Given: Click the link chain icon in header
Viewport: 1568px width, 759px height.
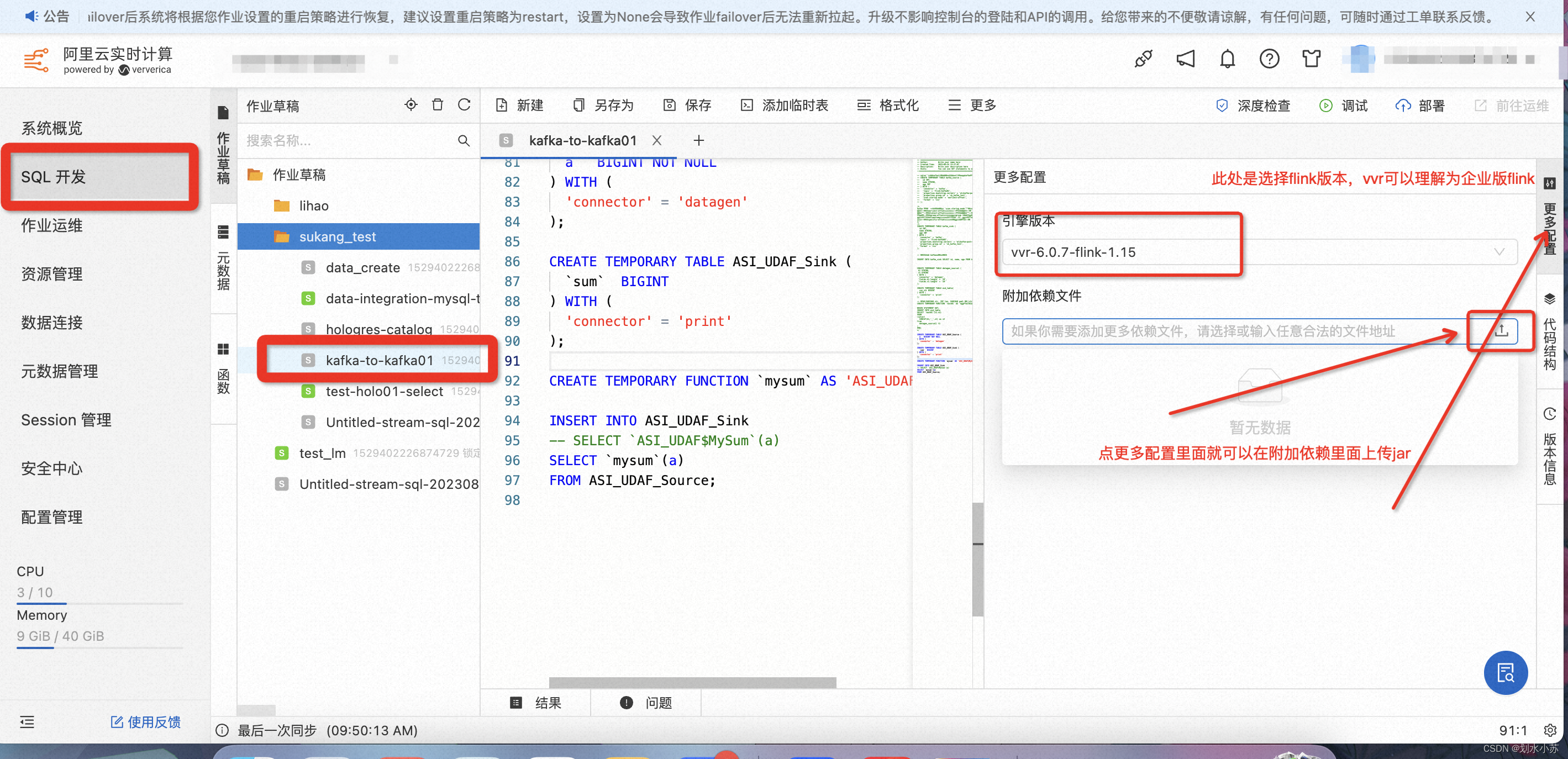Looking at the screenshot, I should (1143, 59).
